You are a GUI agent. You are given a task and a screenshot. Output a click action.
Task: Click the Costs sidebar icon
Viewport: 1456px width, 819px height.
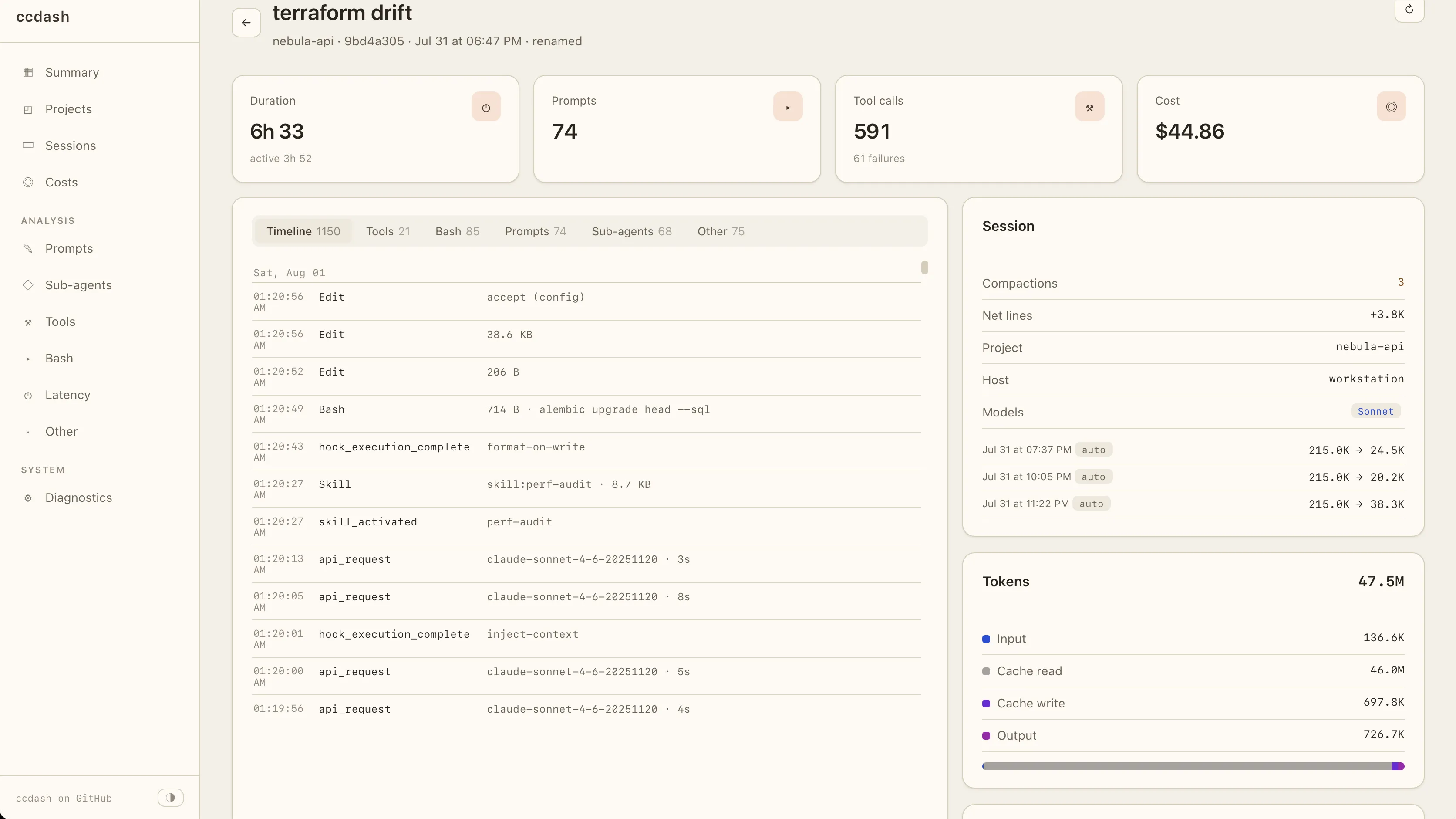click(x=28, y=182)
